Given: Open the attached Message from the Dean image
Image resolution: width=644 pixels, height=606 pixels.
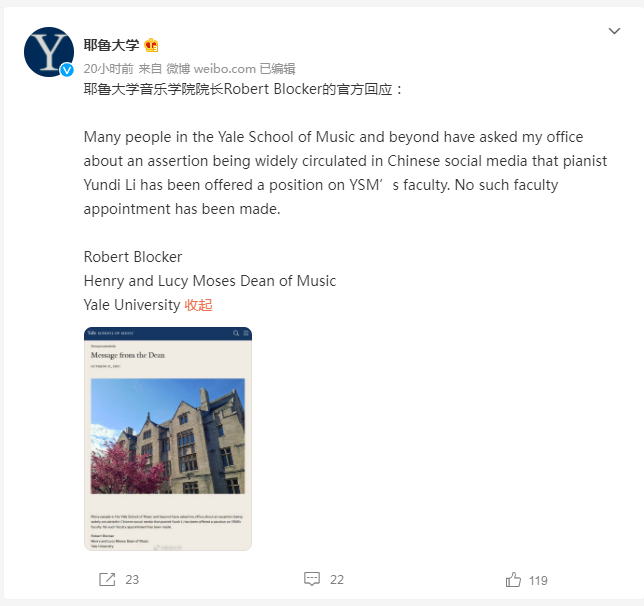Looking at the screenshot, I should click(x=168, y=438).
